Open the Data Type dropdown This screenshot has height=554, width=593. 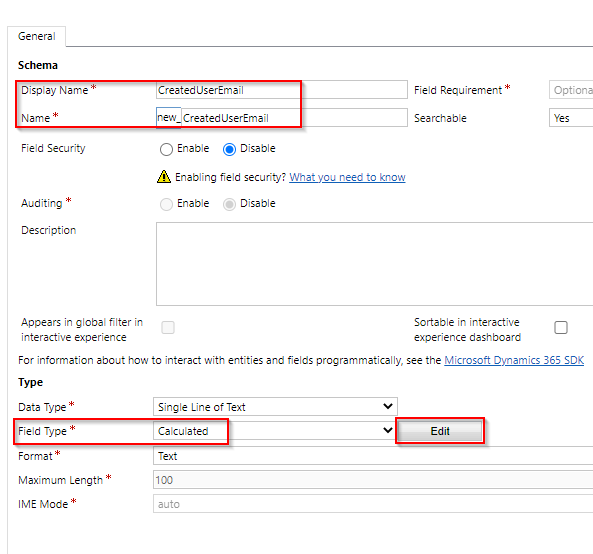tap(275, 407)
